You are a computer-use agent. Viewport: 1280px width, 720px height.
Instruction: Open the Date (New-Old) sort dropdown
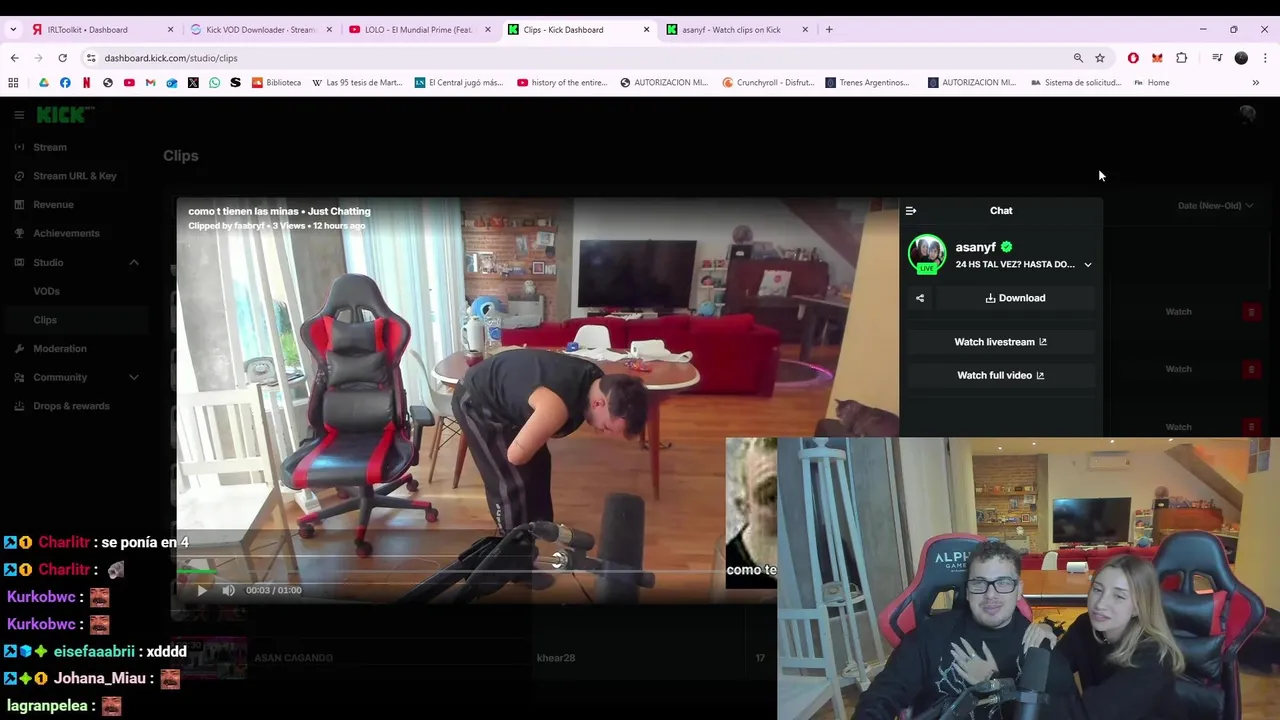point(1215,206)
